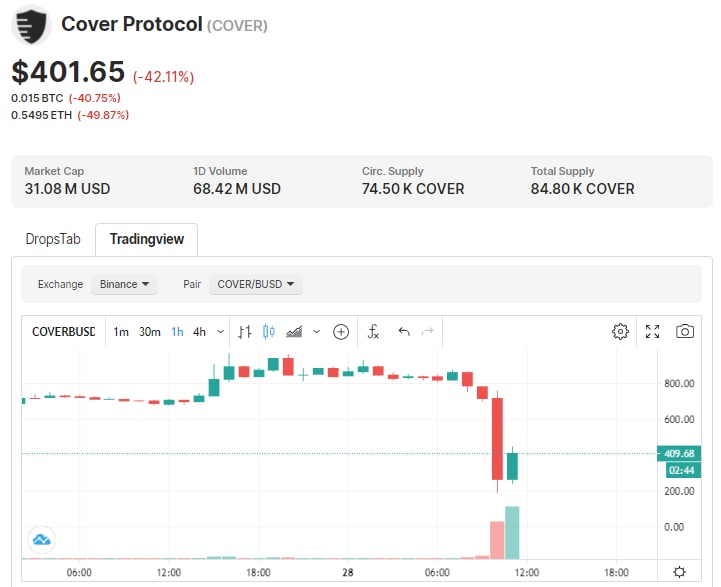Click the 28 date label on time axis
721x587 pixels.
[348, 573]
